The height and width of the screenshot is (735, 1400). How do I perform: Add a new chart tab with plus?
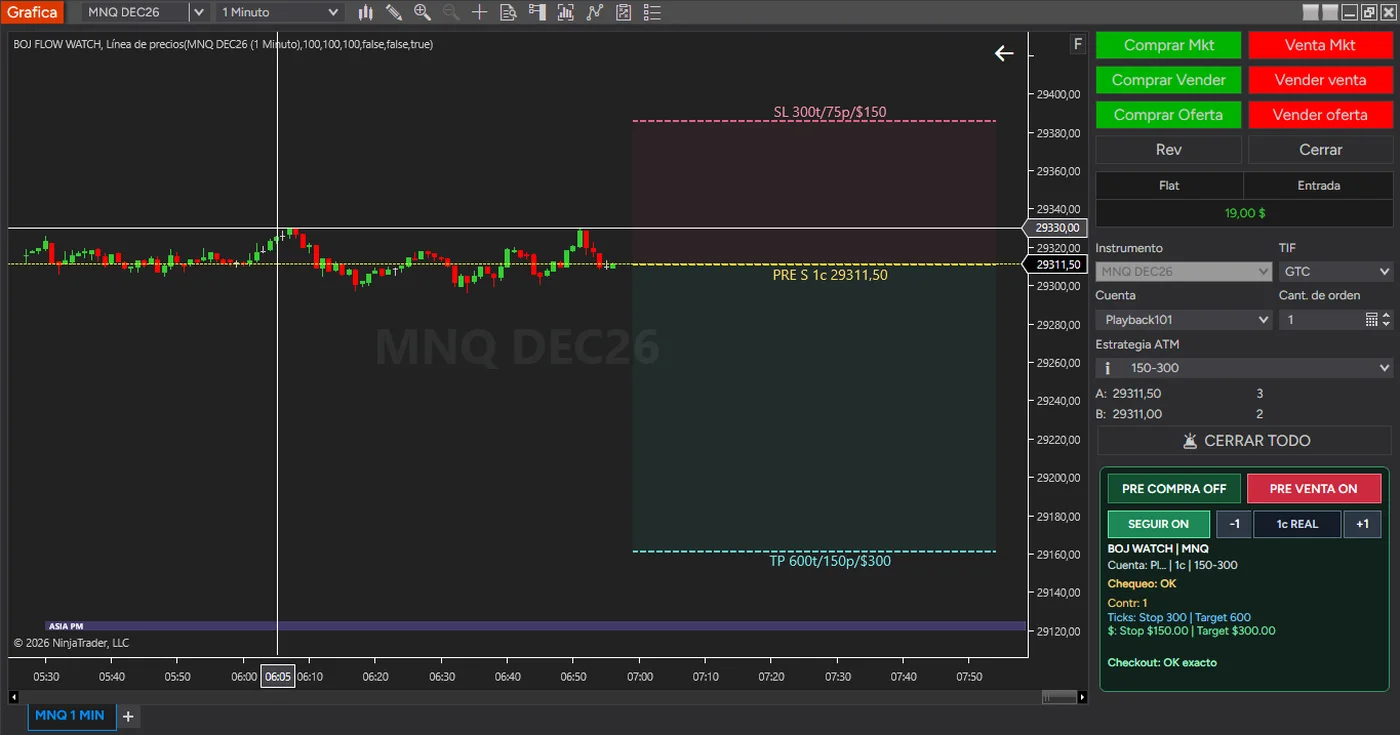click(128, 716)
